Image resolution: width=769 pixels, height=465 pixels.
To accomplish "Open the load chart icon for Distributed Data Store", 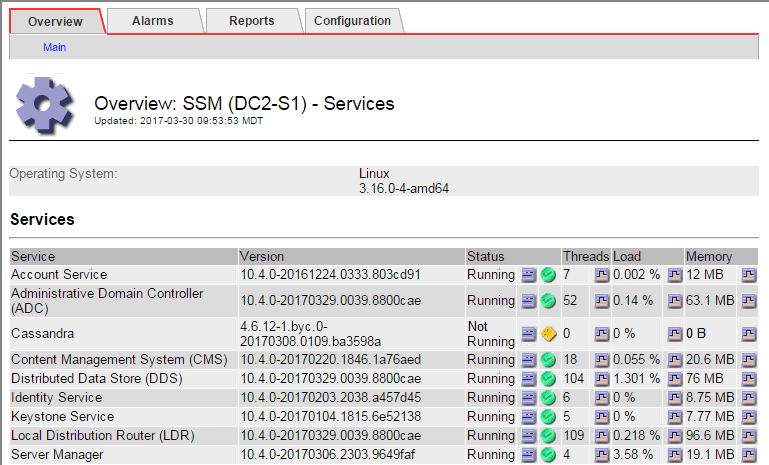I will [675, 379].
